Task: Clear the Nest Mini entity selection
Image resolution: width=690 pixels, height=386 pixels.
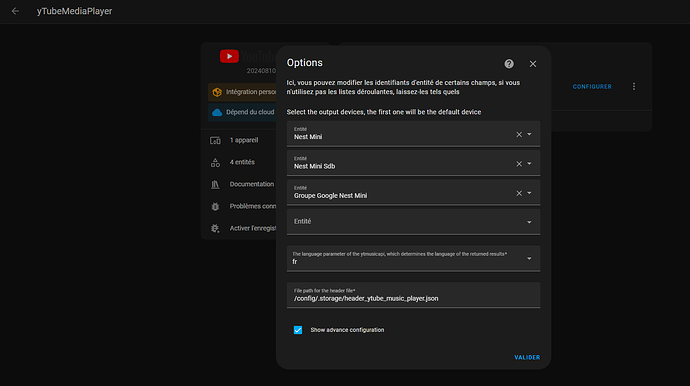Action: 519,134
